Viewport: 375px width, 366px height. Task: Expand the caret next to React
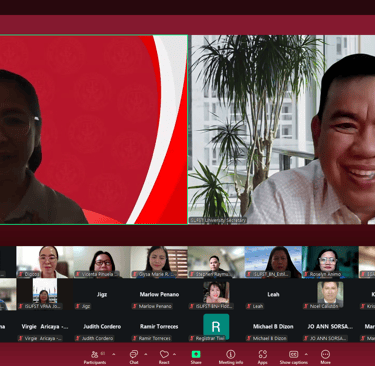pyautogui.click(x=174, y=354)
